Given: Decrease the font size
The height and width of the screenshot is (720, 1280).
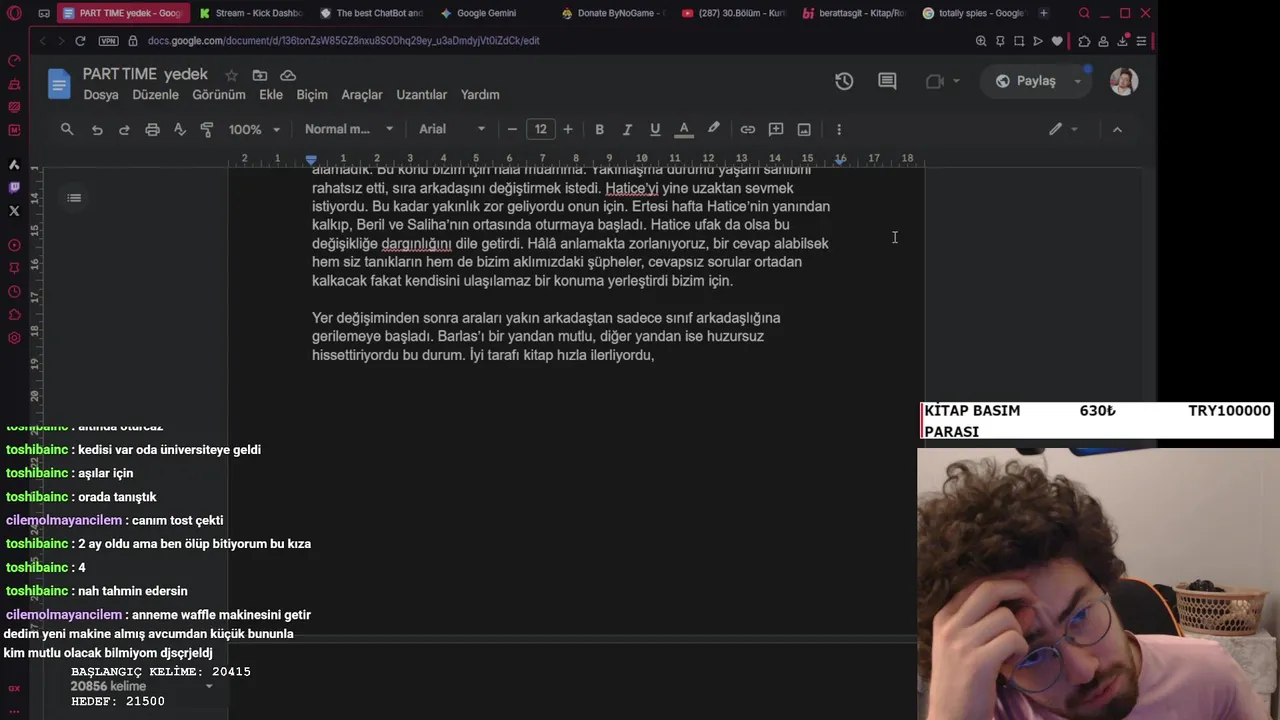Looking at the screenshot, I should click(x=512, y=129).
